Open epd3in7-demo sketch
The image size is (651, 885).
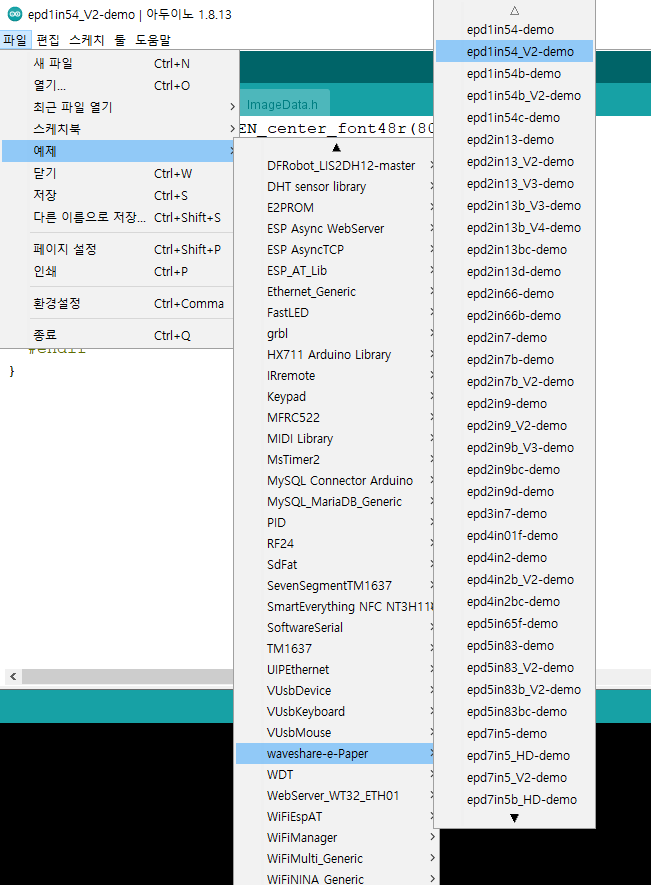514,514
